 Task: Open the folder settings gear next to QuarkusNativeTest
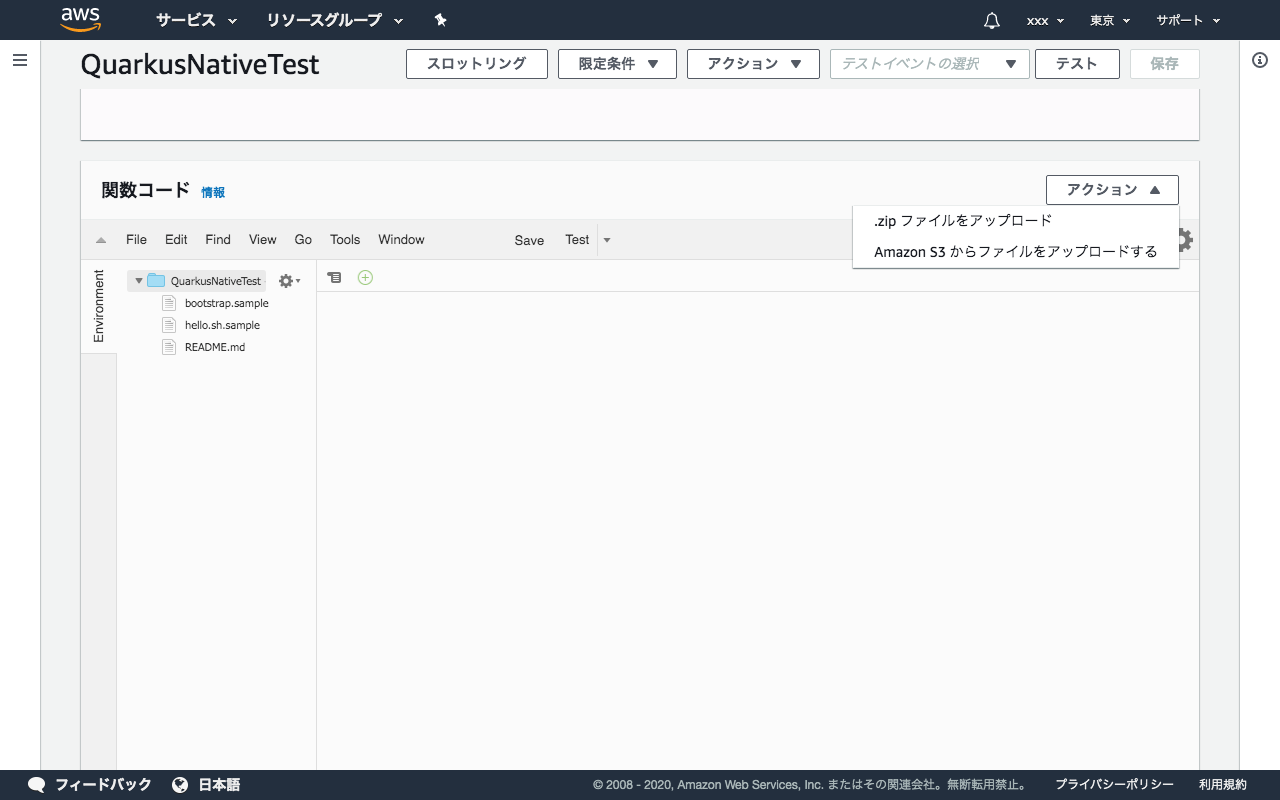(x=286, y=281)
